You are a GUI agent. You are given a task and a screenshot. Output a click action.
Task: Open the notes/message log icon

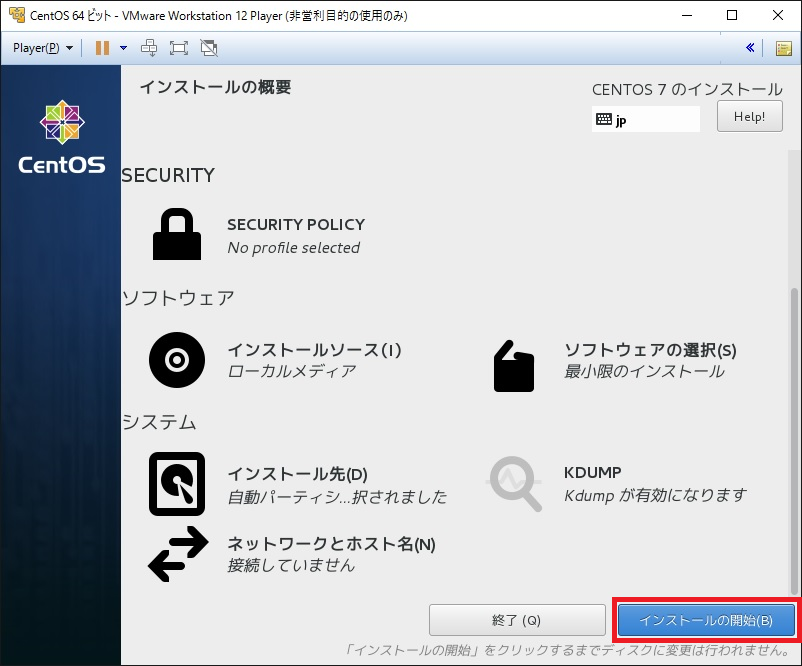point(784,49)
